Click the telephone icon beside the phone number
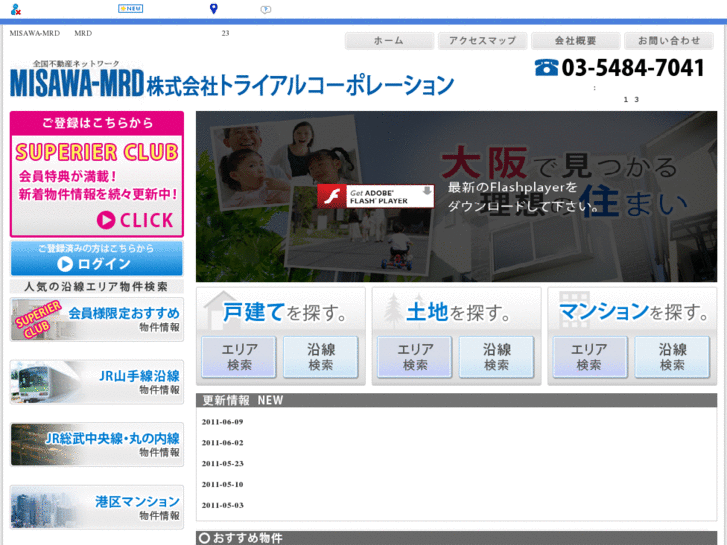Image resolution: width=727 pixels, height=545 pixels. coord(546,67)
